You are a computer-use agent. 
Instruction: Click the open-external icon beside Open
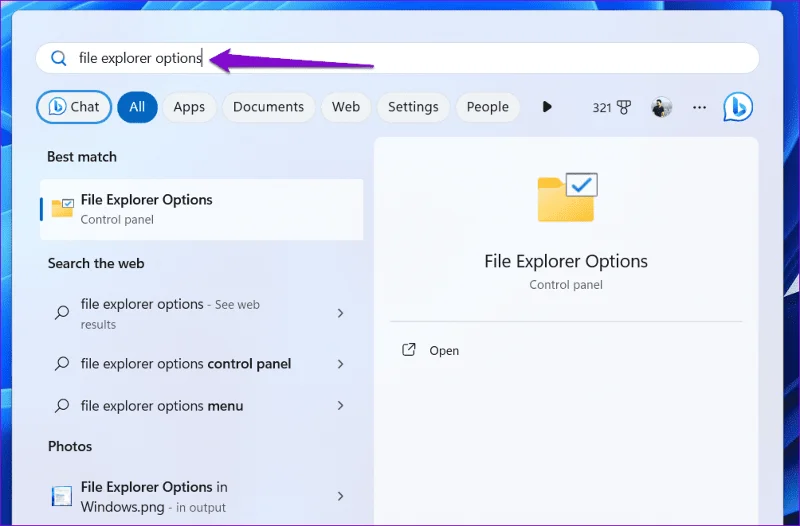[x=409, y=349]
